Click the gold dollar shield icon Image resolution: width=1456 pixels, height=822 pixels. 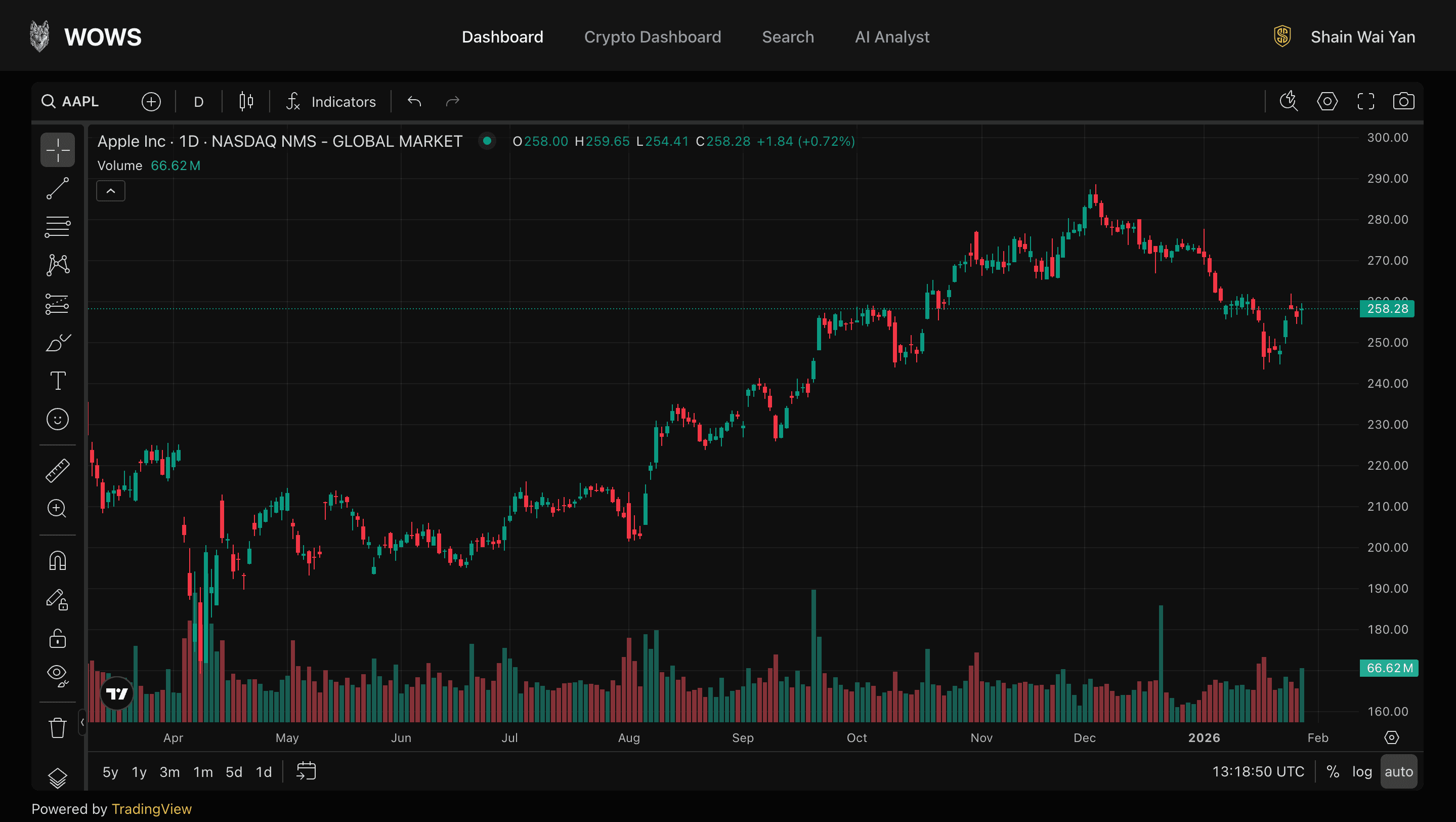tap(1282, 37)
